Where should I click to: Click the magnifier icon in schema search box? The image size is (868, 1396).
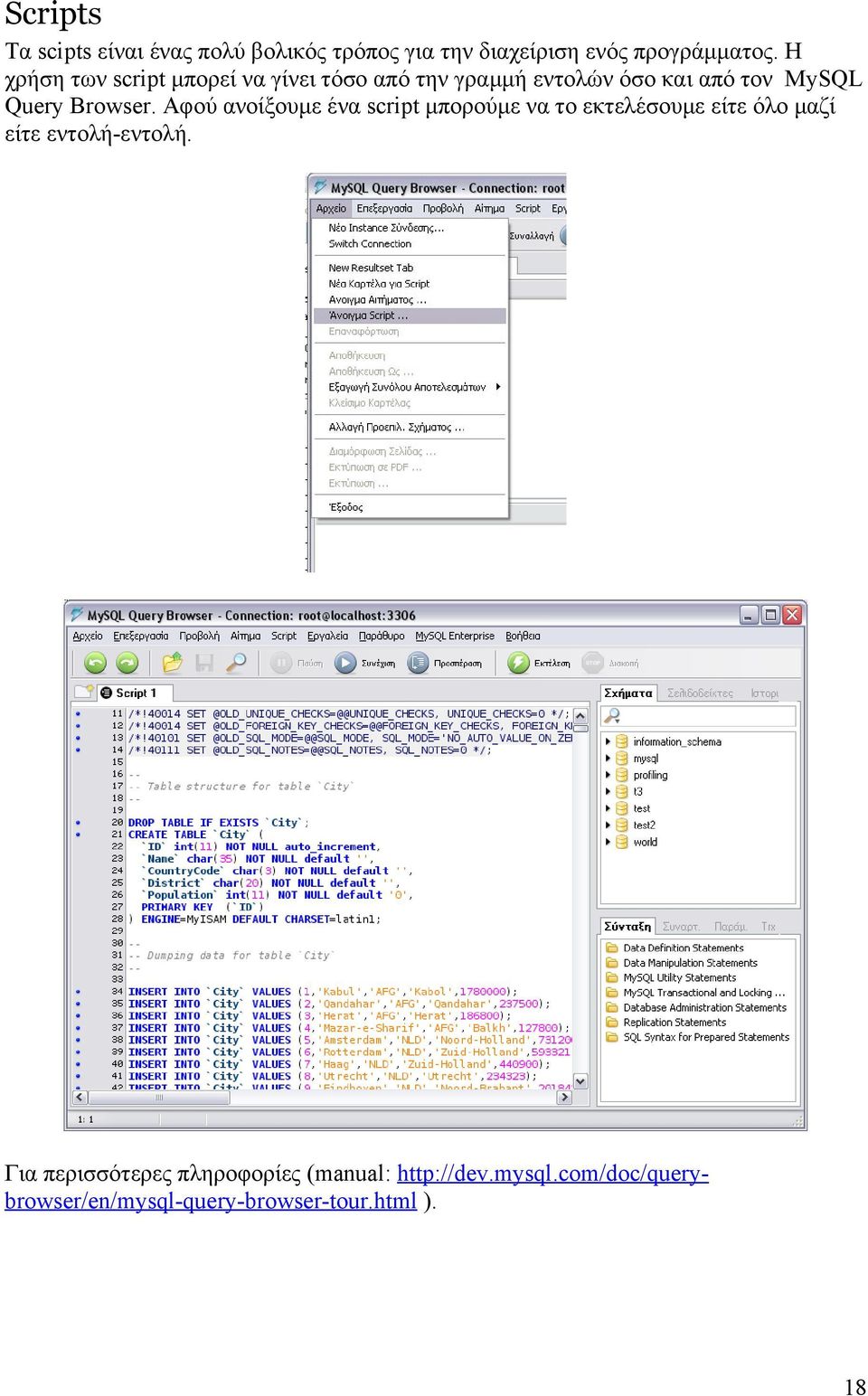tap(612, 716)
